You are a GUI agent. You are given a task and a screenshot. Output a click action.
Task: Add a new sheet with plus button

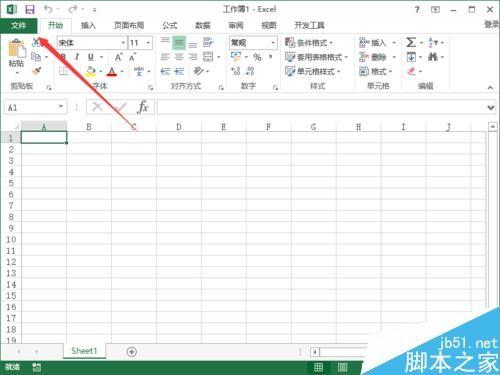(132, 352)
